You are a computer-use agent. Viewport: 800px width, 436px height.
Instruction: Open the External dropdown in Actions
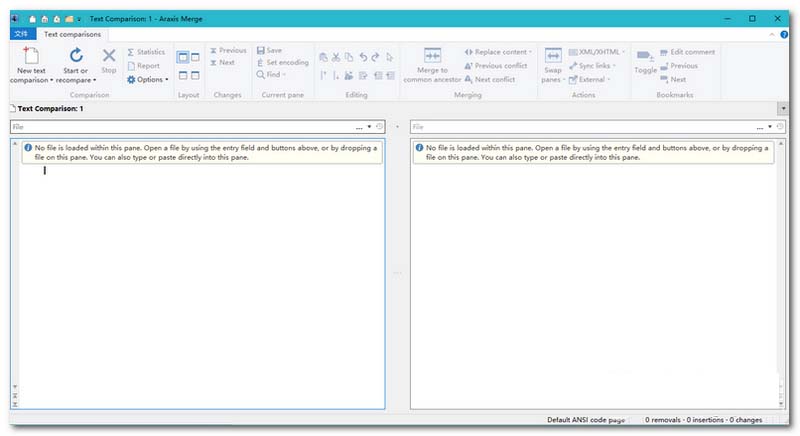[x=589, y=80]
